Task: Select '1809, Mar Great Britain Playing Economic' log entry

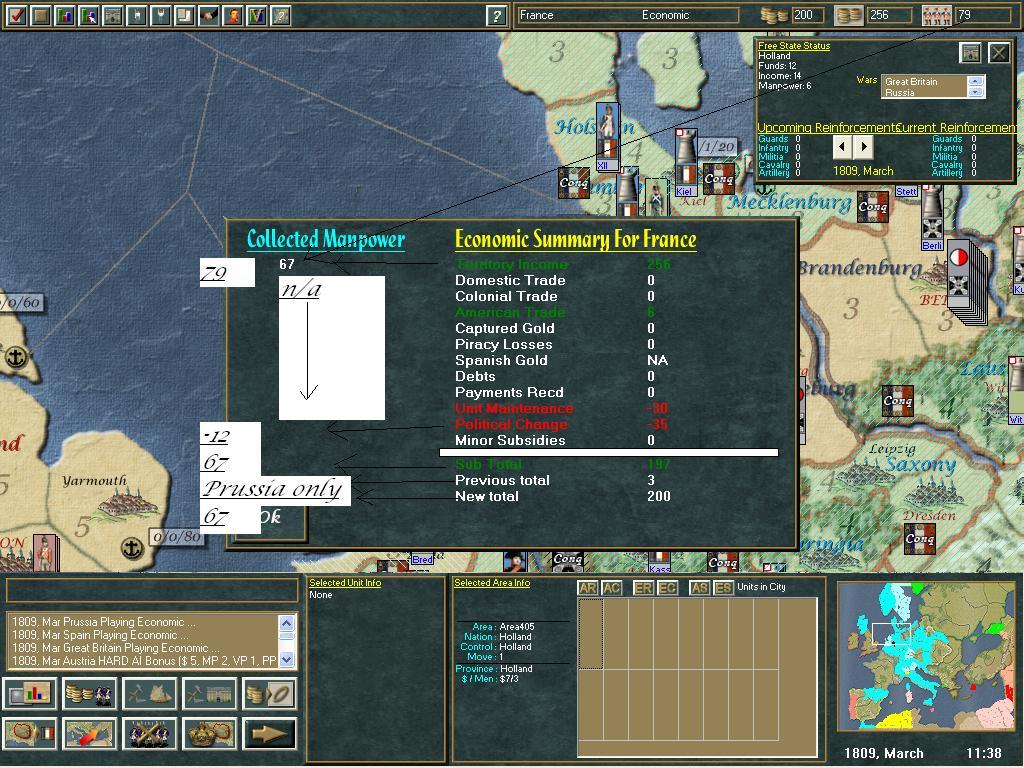Action: (x=143, y=648)
